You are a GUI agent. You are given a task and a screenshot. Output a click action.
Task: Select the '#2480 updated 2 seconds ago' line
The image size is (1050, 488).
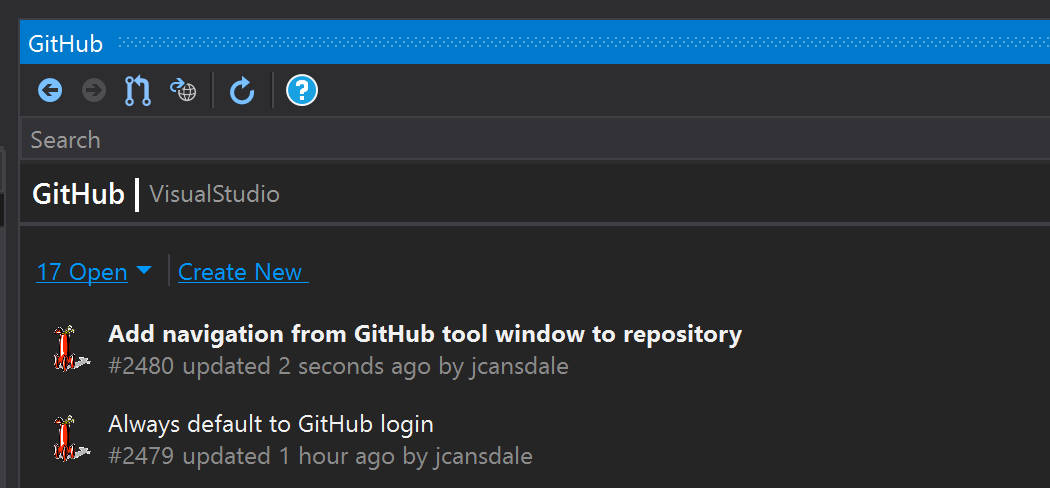[x=338, y=367]
